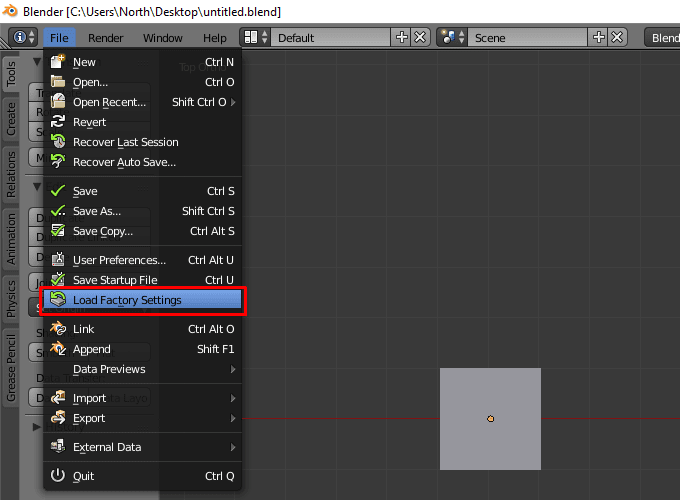The width and height of the screenshot is (680, 500).
Task: Switch to the Physics sidebar tab
Action: click(x=11, y=299)
